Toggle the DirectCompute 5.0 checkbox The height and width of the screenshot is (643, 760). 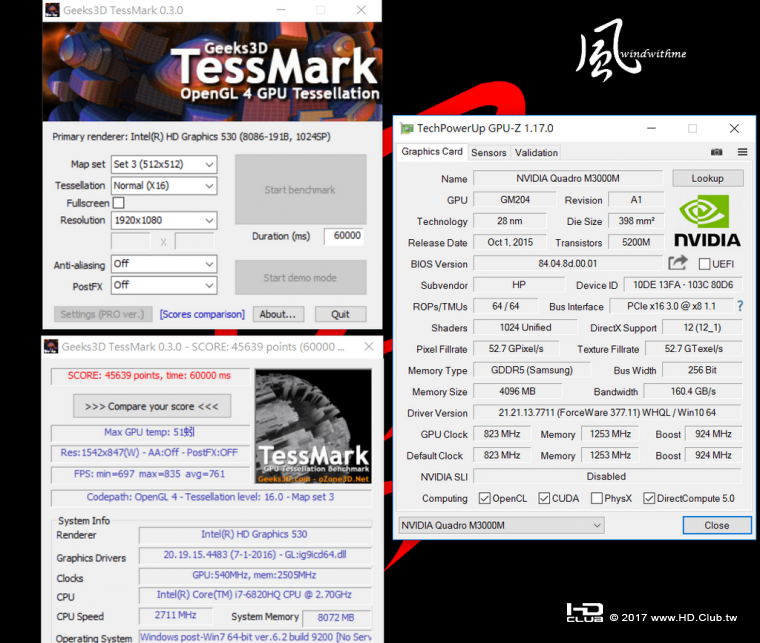point(649,498)
